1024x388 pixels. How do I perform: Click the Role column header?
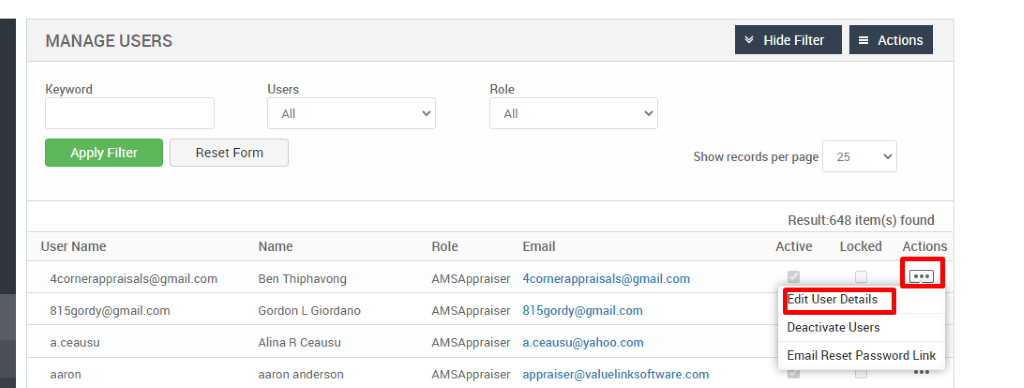click(445, 246)
